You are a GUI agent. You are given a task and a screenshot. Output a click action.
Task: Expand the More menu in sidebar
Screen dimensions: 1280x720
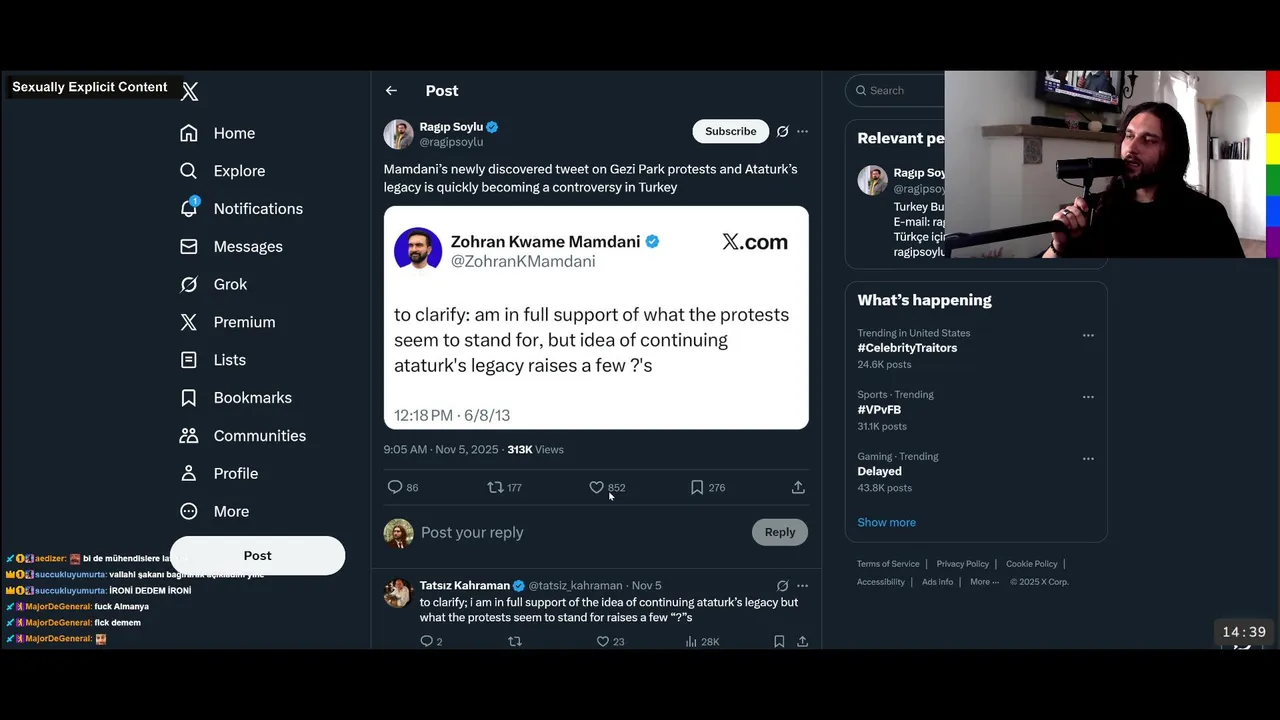189,511
